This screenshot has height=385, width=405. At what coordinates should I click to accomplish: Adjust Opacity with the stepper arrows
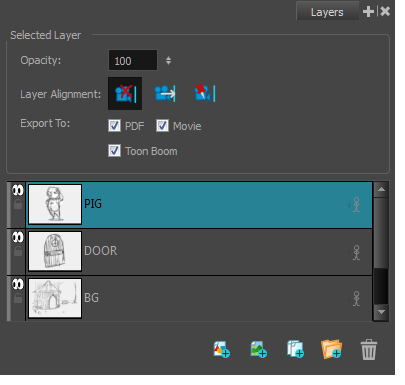pos(168,61)
